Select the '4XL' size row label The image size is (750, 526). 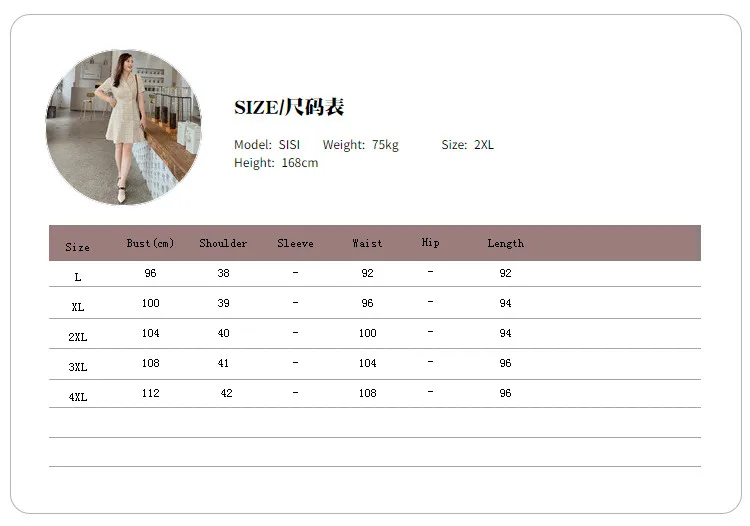click(x=78, y=397)
